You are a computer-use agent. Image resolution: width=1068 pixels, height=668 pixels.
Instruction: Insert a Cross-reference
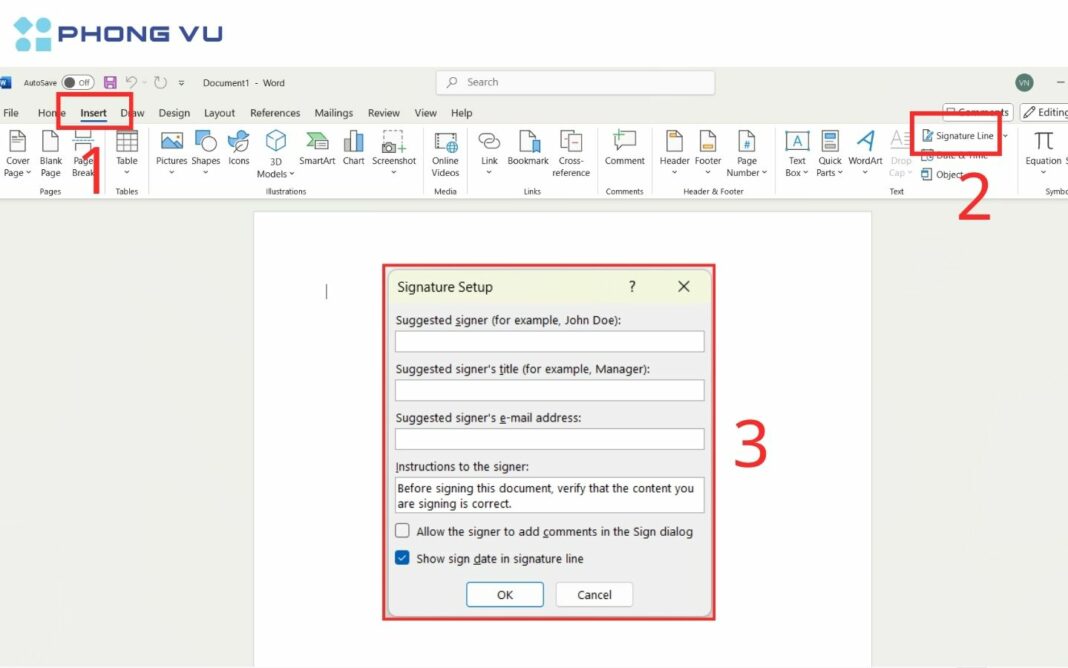571,155
